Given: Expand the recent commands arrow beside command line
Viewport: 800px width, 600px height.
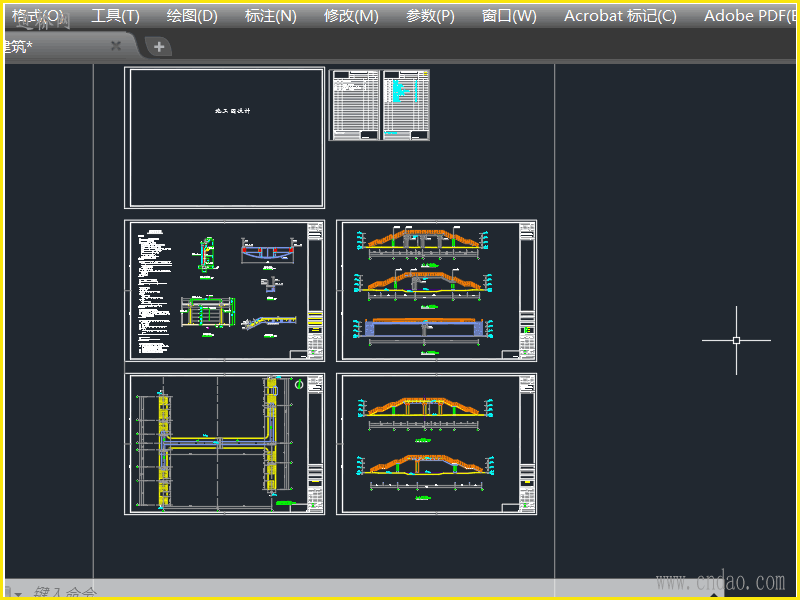Looking at the screenshot, I should pos(17,593).
